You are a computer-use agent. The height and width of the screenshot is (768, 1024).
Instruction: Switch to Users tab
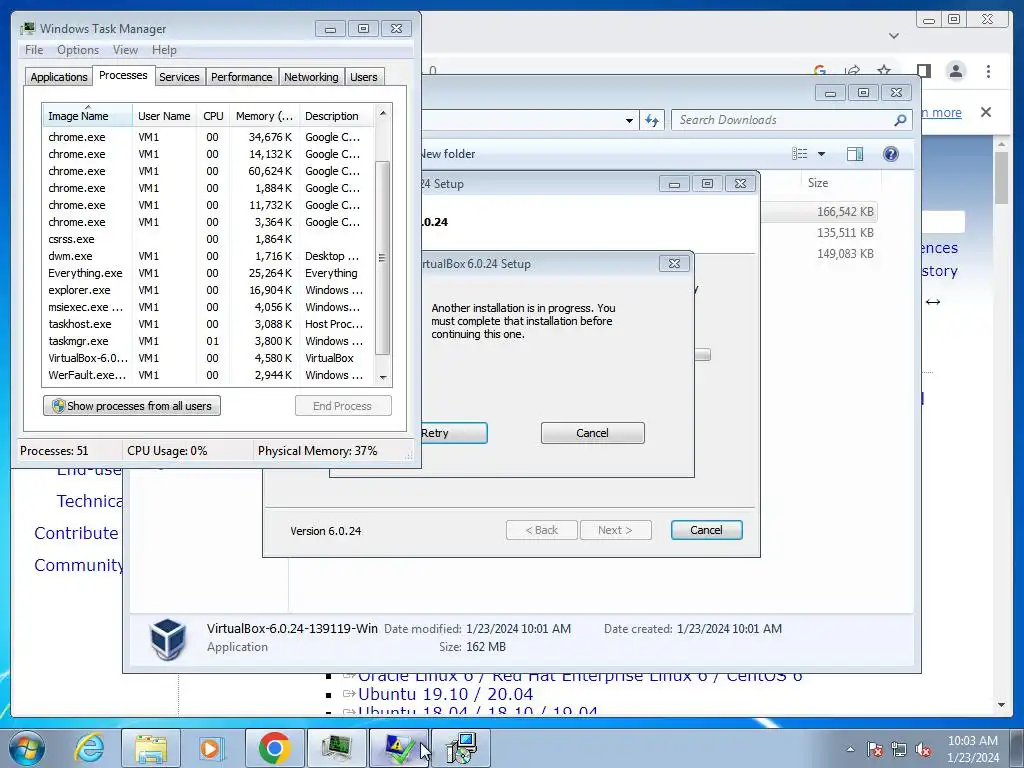coord(363,76)
